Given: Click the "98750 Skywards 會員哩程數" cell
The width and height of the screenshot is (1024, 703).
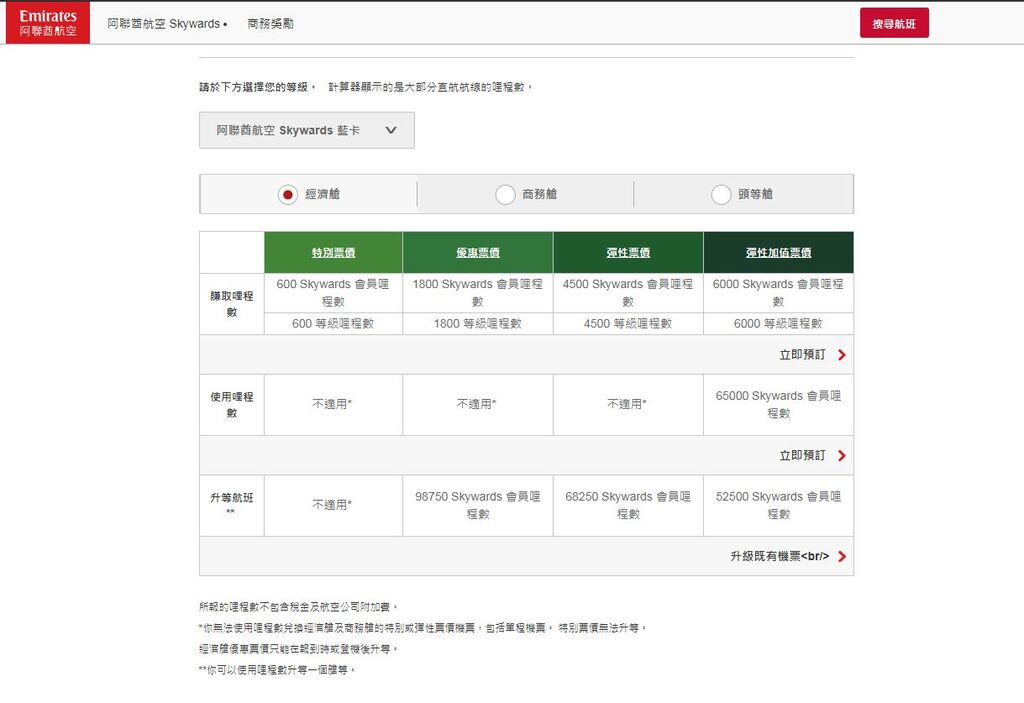Looking at the screenshot, I should tap(478, 505).
